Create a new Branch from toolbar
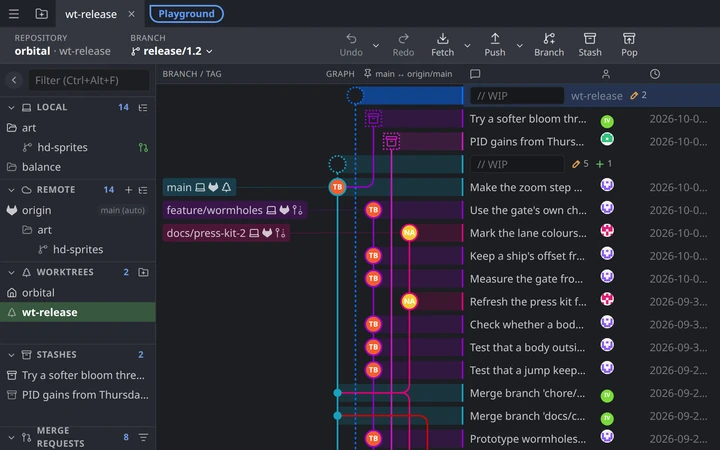The width and height of the screenshot is (720, 450). point(549,45)
